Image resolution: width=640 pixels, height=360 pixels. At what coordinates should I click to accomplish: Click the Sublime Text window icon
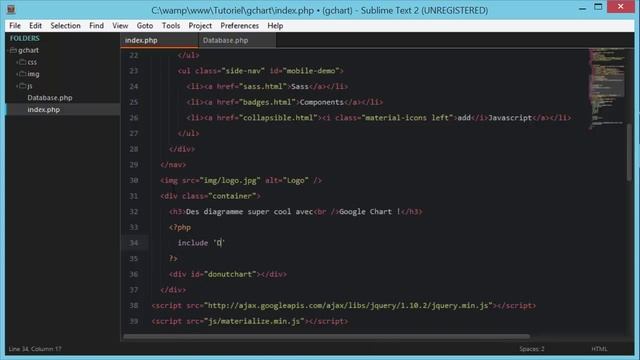tap(11, 9)
